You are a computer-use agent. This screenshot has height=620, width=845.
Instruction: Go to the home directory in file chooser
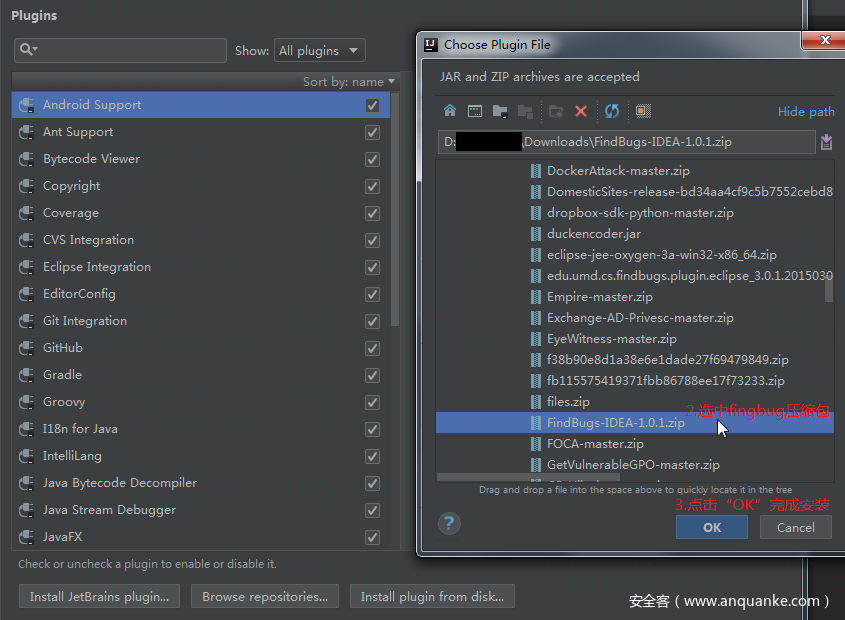pos(450,111)
